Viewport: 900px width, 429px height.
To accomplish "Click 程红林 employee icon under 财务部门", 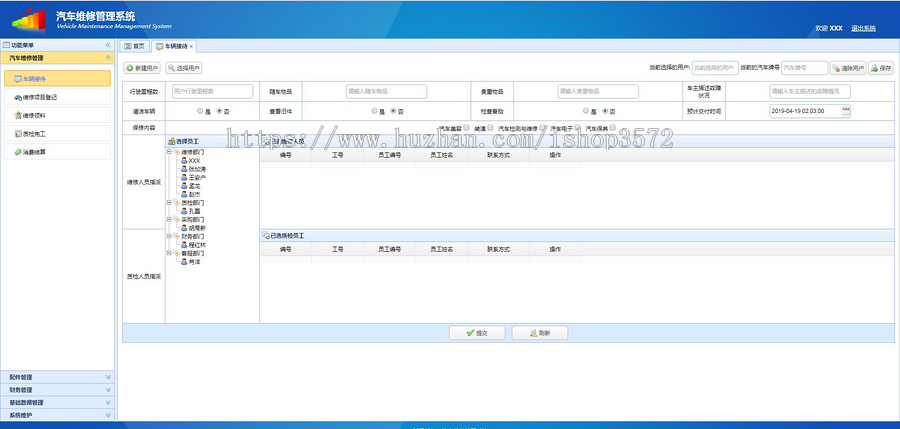I will 184,245.
